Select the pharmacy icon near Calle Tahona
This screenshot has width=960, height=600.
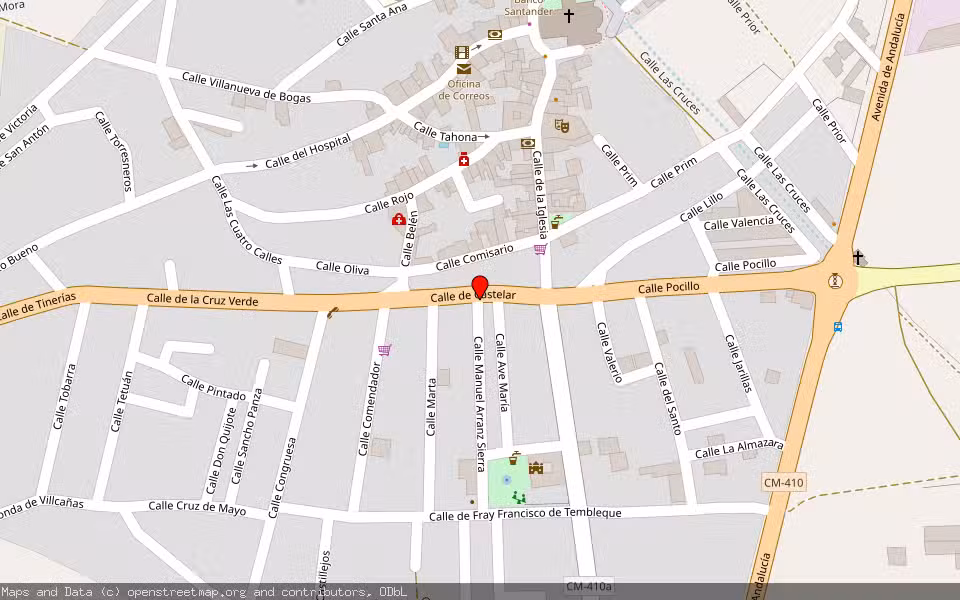tap(464, 159)
